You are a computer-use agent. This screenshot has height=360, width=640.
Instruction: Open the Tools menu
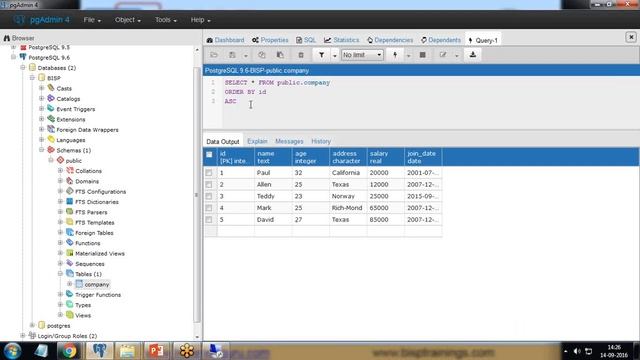pos(166,20)
